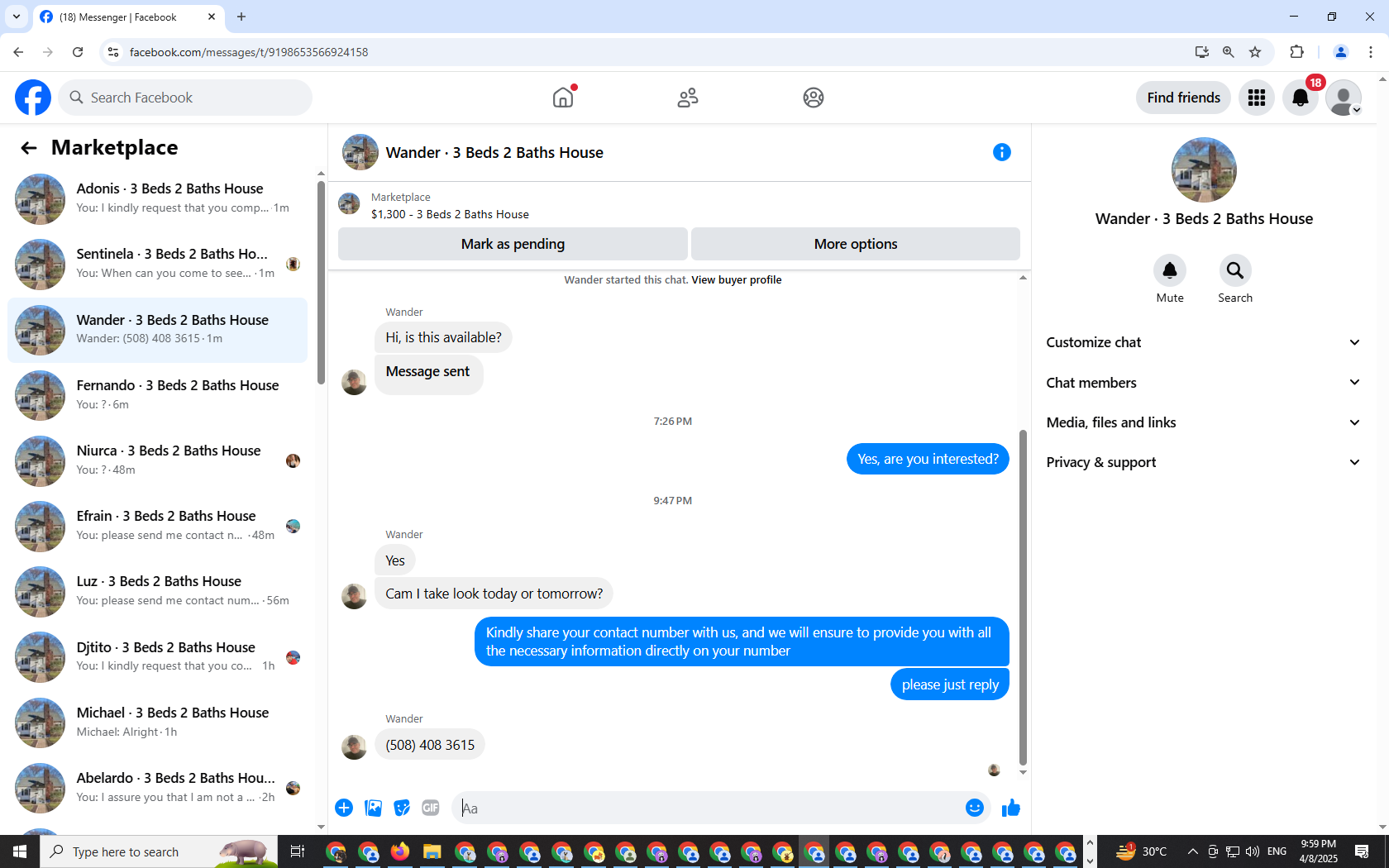Select the Wander conversation in the list
The width and height of the screenshot is (1389, 868).
pos(157,329)
